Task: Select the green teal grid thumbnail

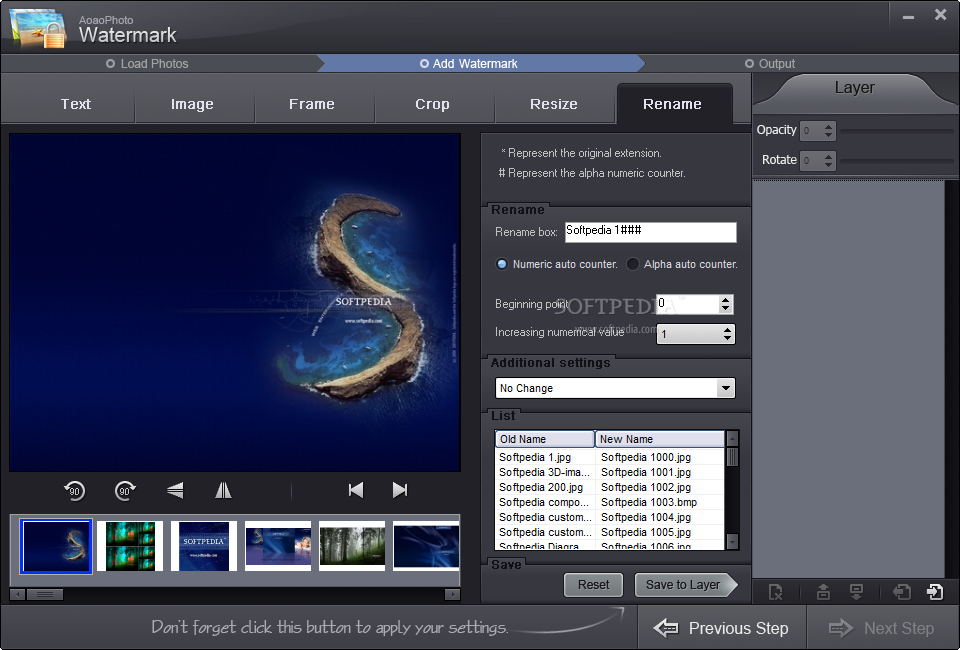Action: tap(130, 546)
